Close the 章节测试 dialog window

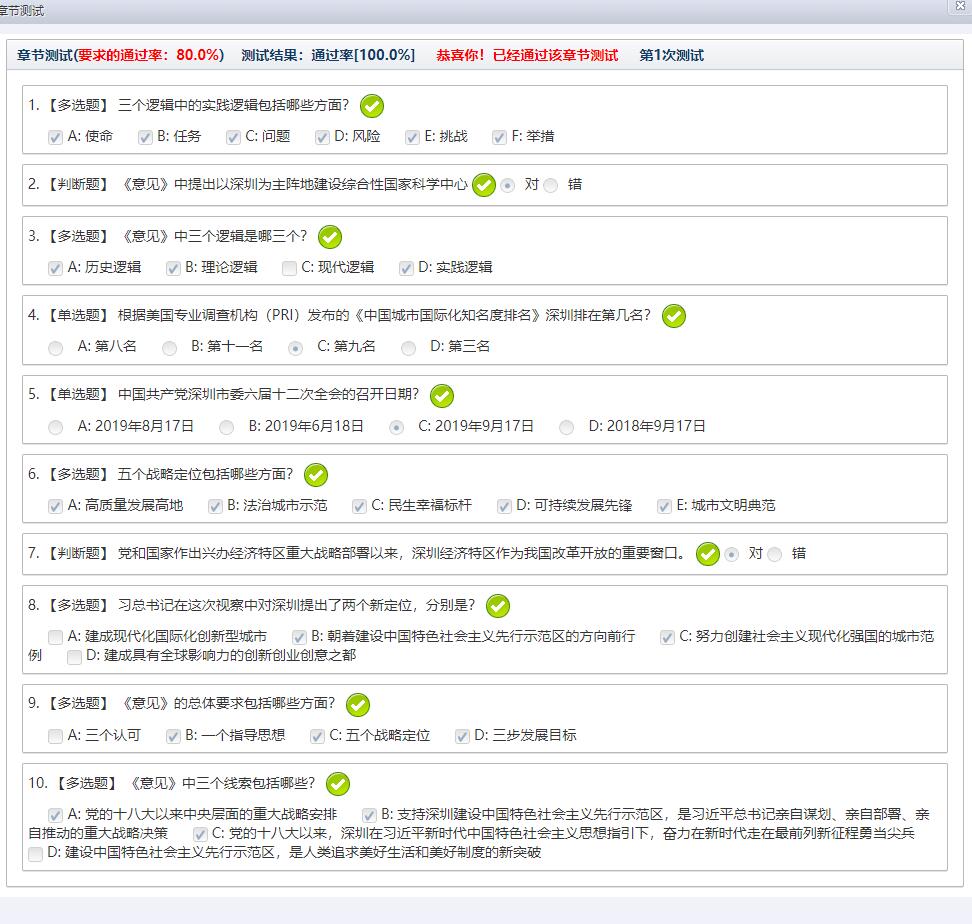pyautogui.click(x=962, y=7)
